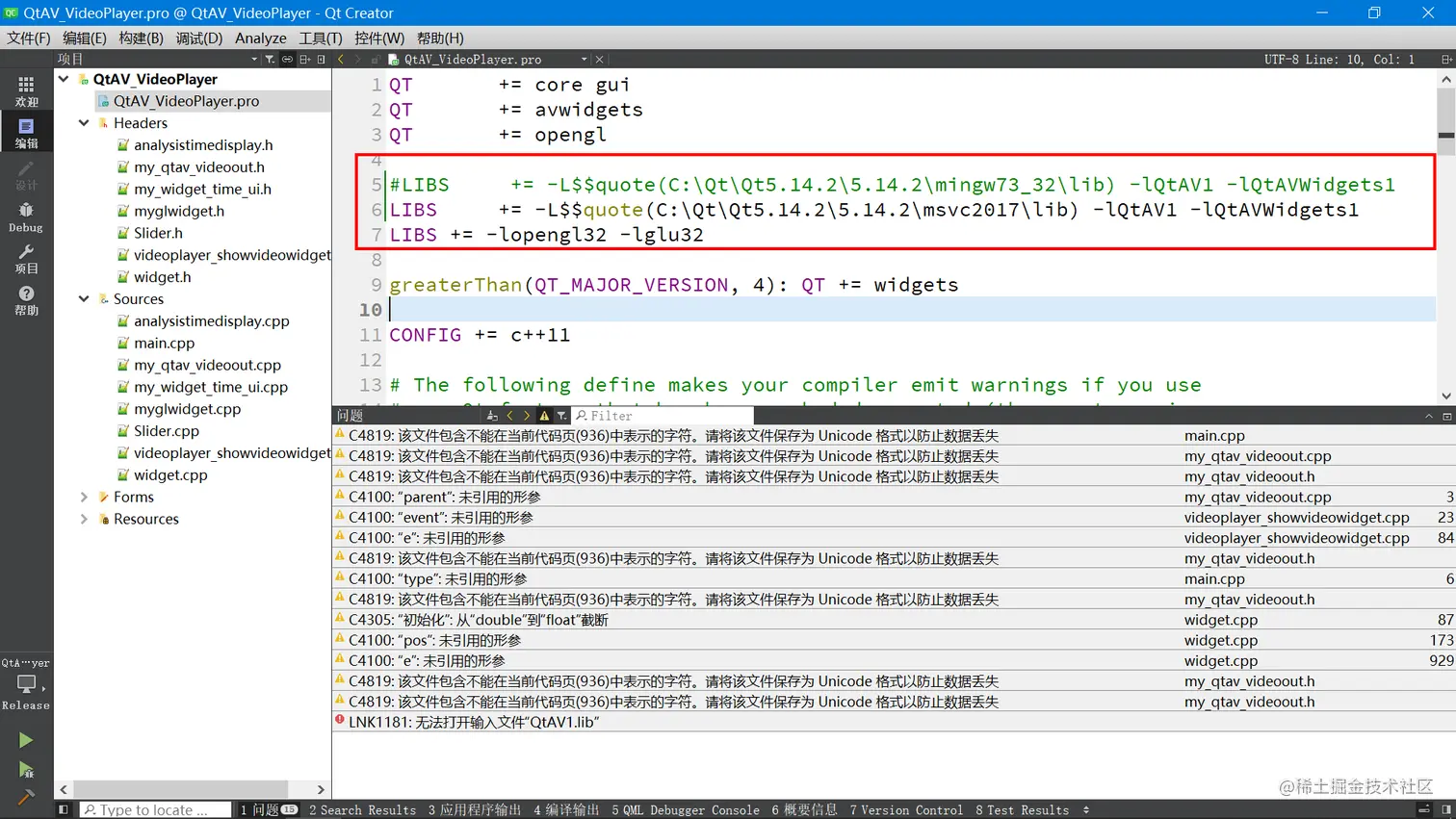
Task: Go back in editor navigation history
Action: [341, 60]
